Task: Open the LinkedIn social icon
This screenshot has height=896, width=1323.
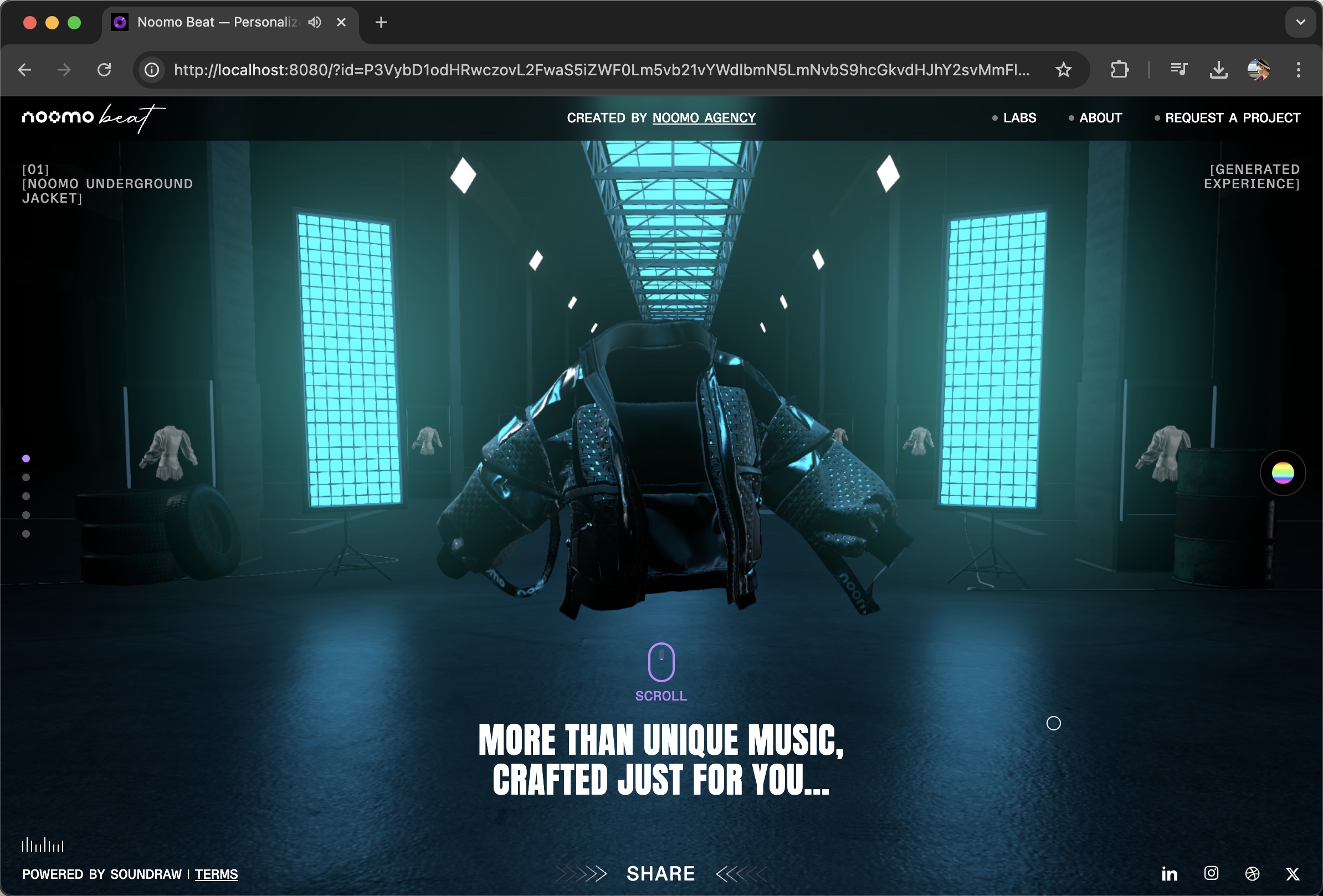Action: tap(1170, 874)
